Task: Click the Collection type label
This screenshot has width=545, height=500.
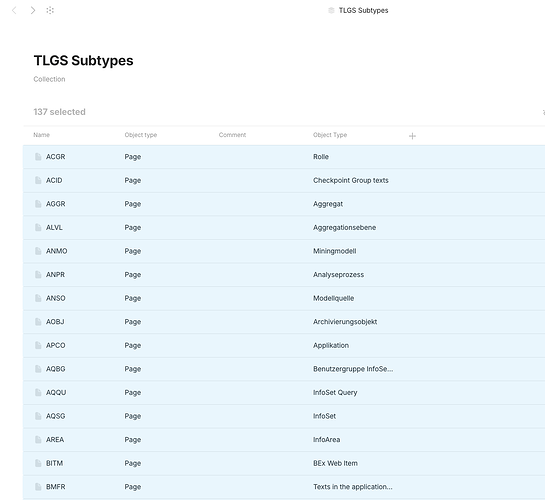Action: (49, 79)
